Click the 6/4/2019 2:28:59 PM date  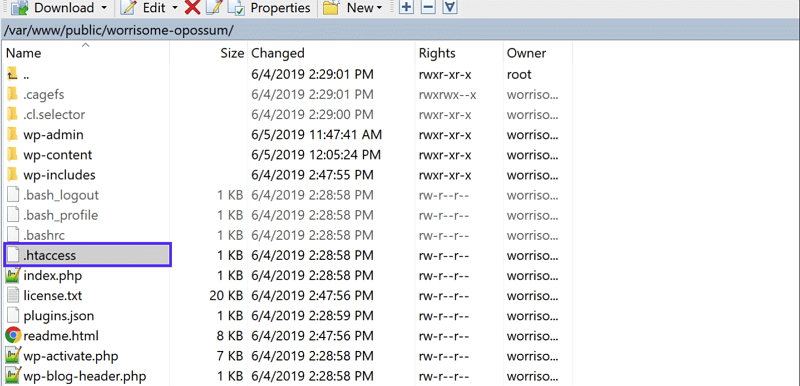(x=312, y=316)
